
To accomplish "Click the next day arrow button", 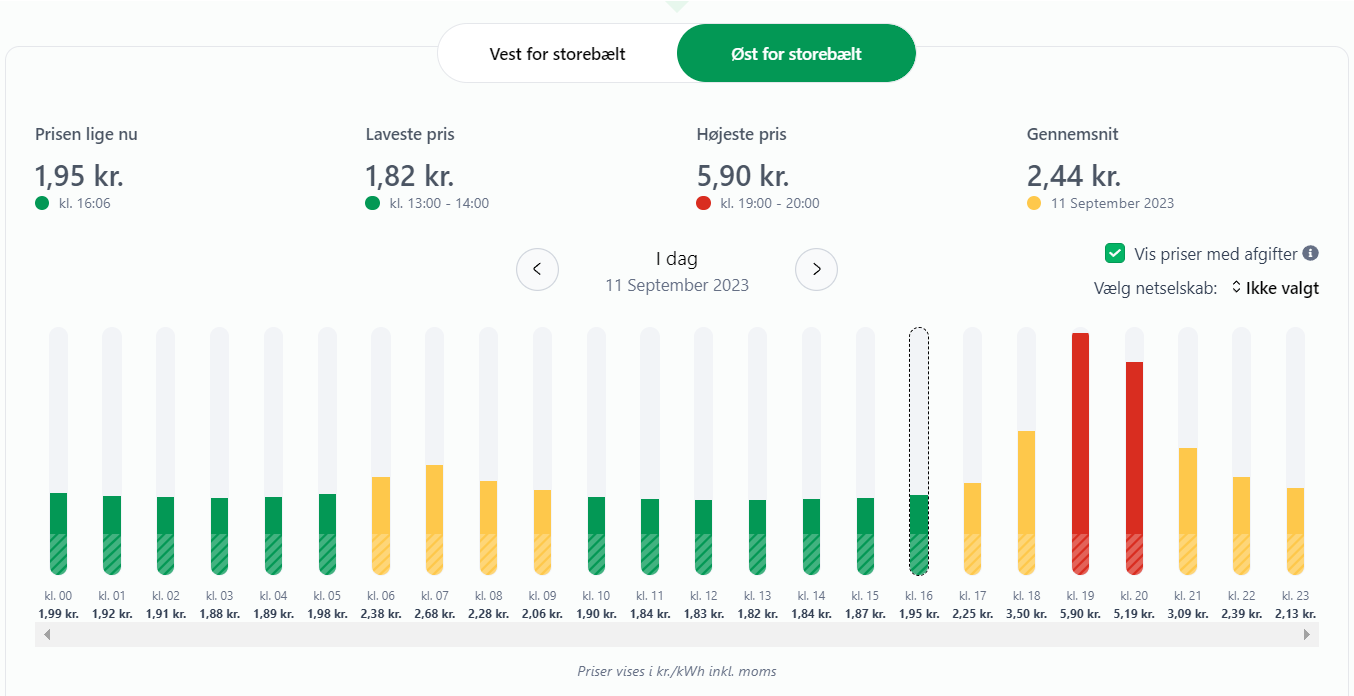I will pyautogui.click(x=816, y=269).
